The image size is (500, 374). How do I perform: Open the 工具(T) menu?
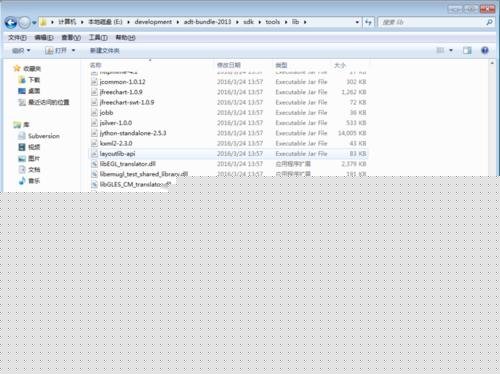[98, 37]
